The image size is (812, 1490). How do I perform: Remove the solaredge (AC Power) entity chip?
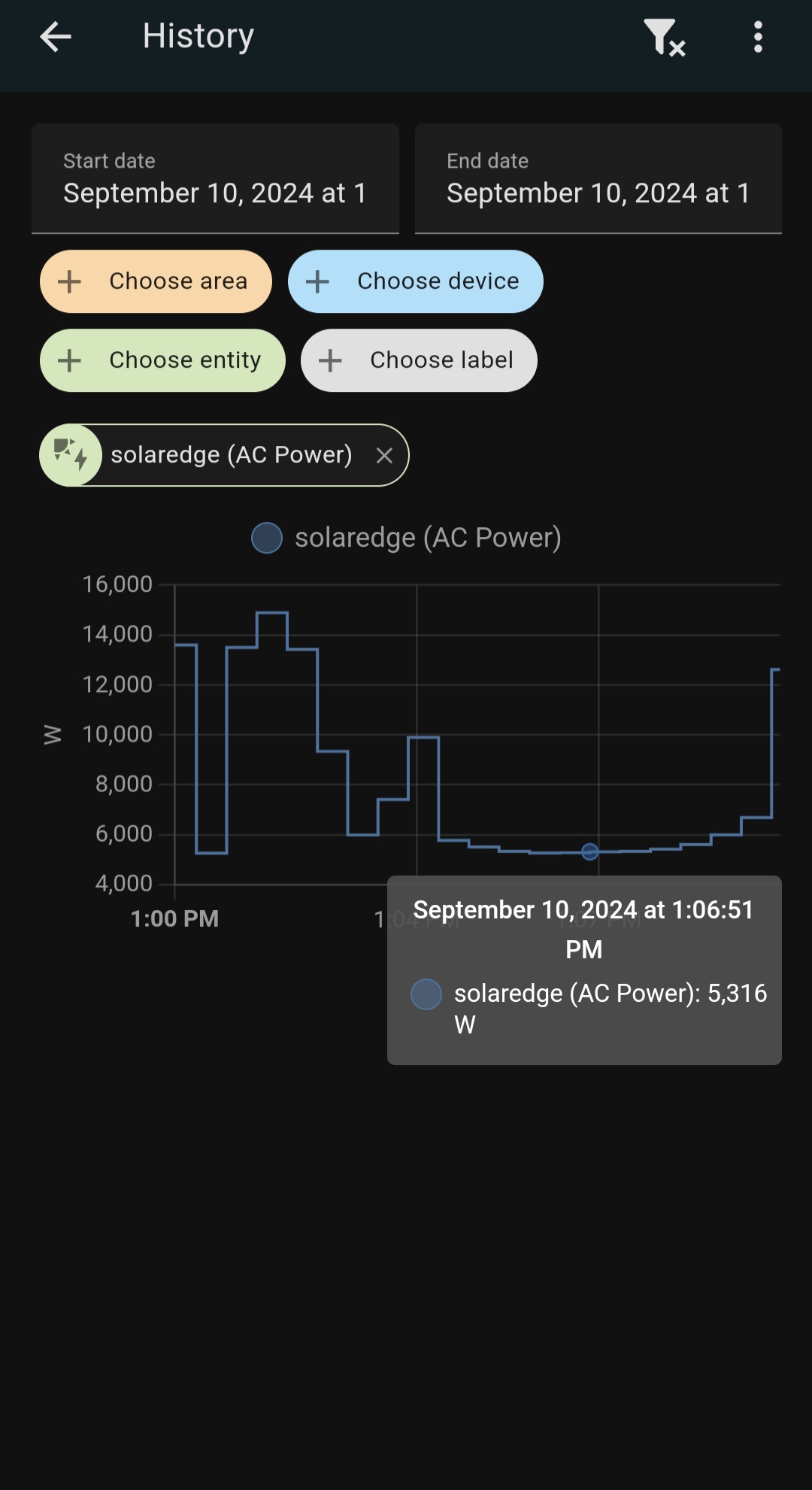click(x=384, y=455)
